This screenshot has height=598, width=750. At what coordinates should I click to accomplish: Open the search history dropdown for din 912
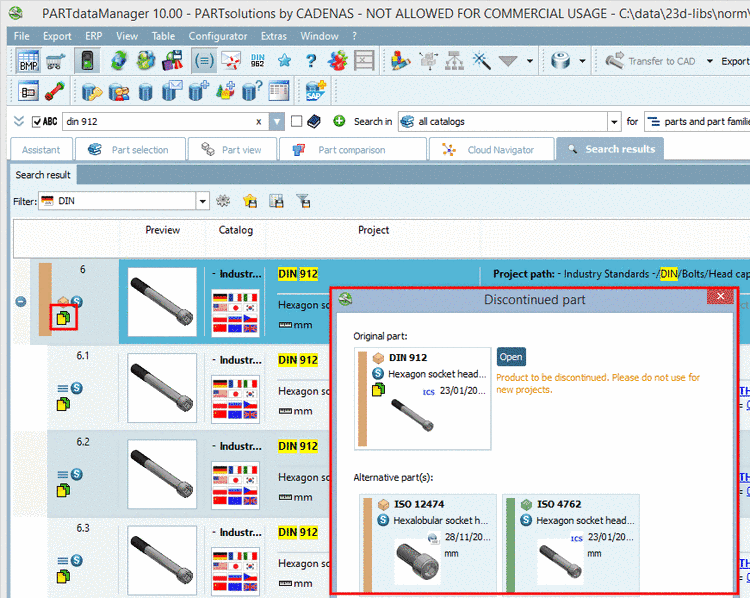pos(276,122)
